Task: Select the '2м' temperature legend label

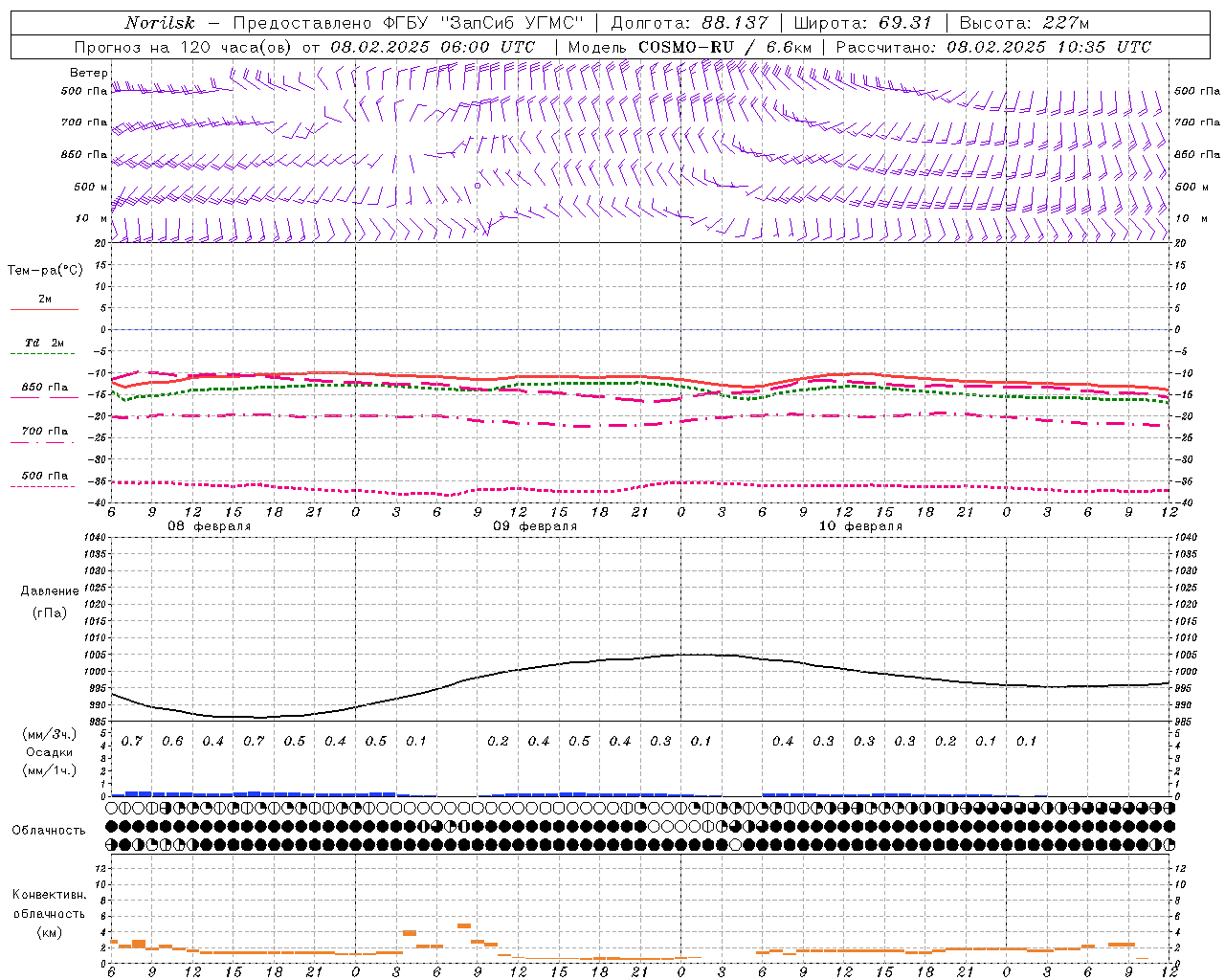Action: pyautogui.click(x=45, y=300)
